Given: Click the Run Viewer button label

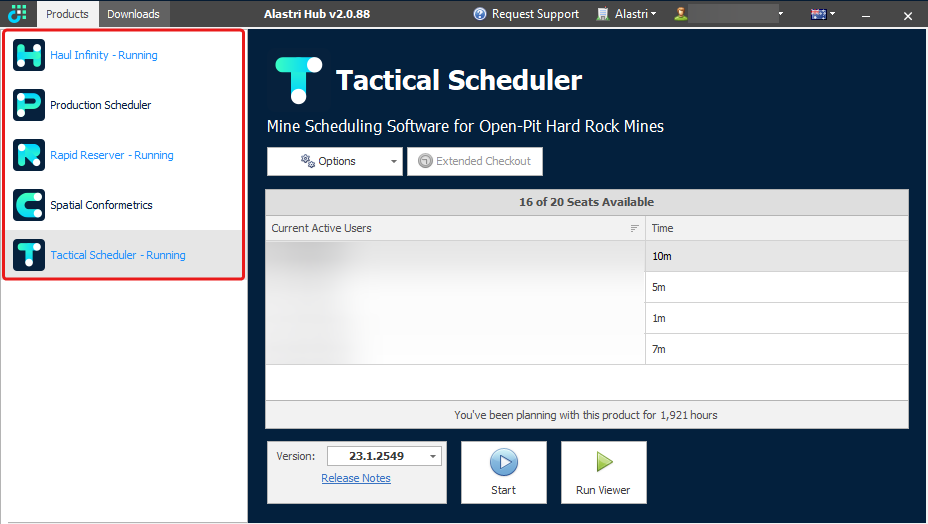Looking at the screenshot, I should (x=603, y=490).
